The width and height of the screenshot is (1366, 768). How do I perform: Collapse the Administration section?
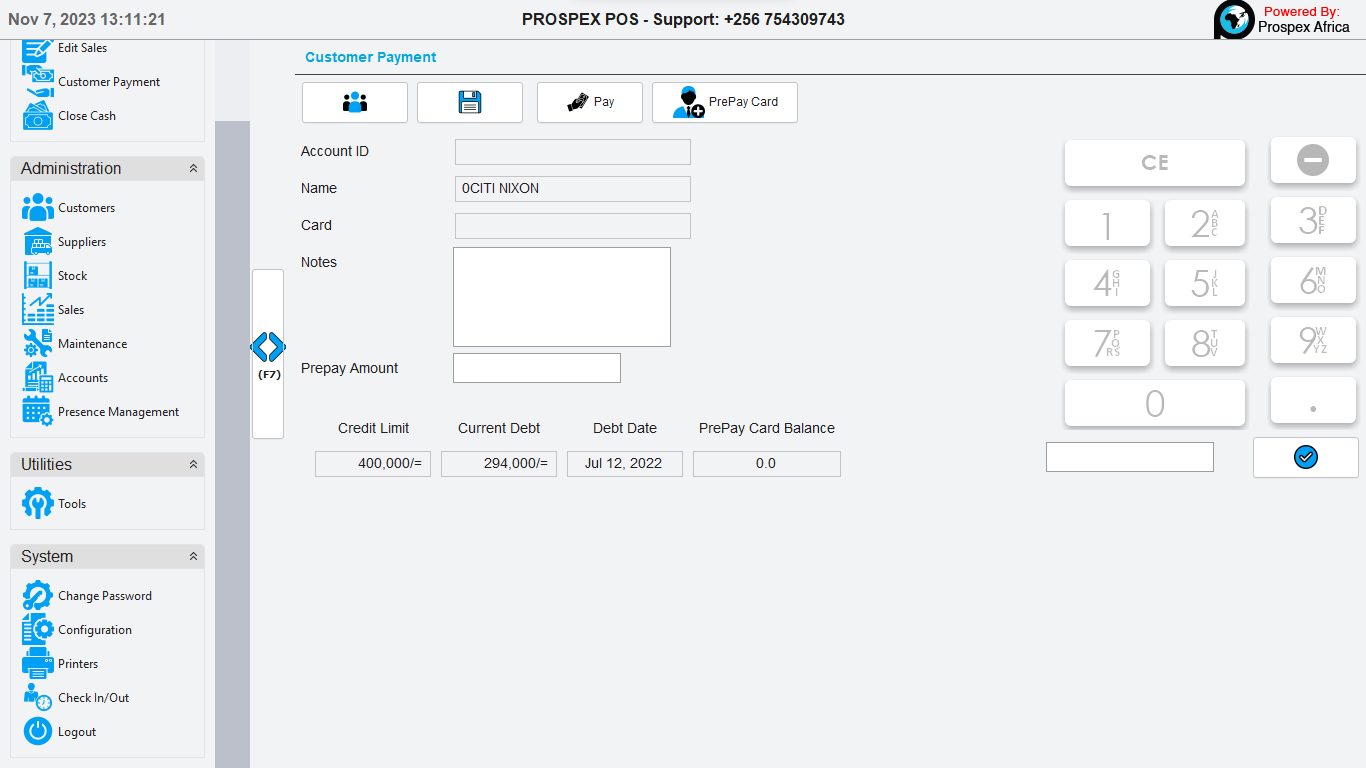193,169
